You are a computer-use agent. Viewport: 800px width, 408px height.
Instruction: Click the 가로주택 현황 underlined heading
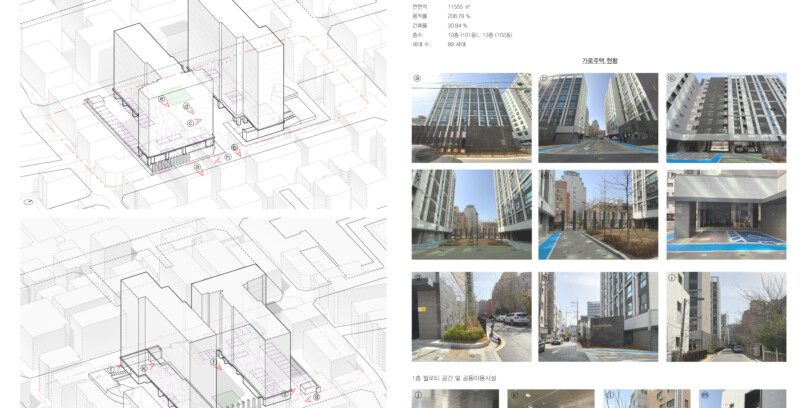click(599, 61)
